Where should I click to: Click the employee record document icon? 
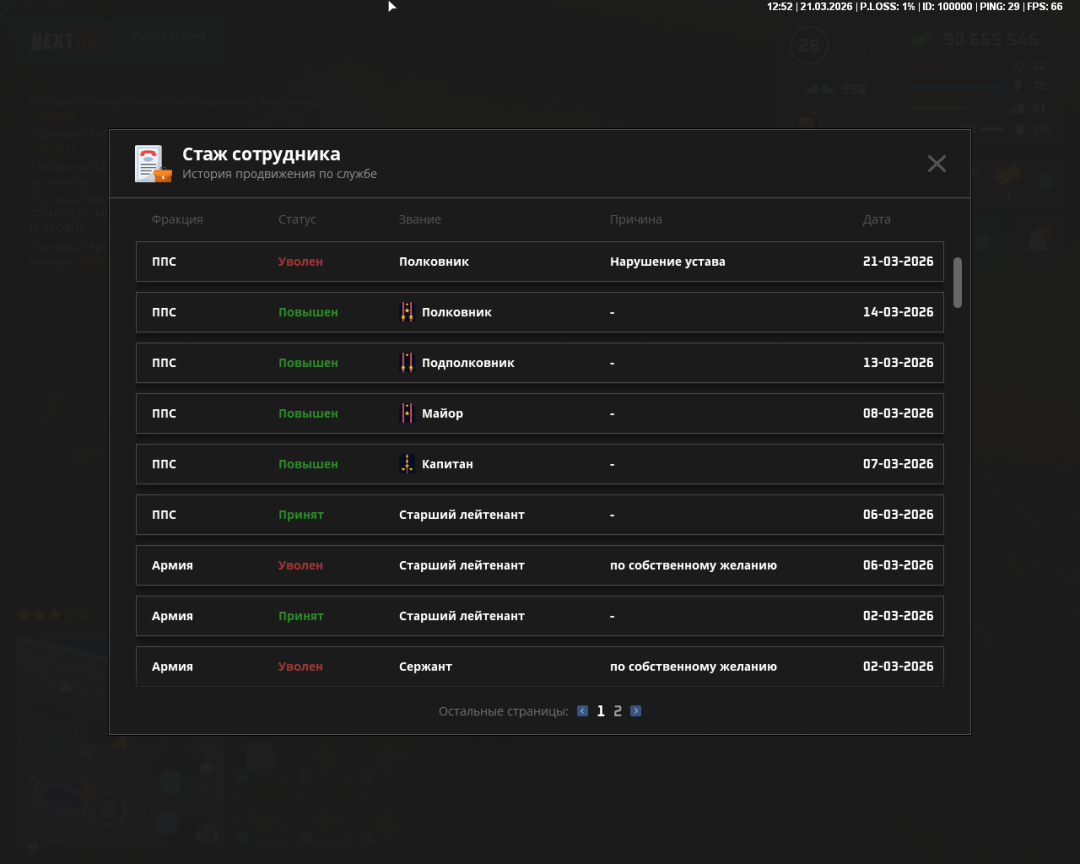coord(153,164)
